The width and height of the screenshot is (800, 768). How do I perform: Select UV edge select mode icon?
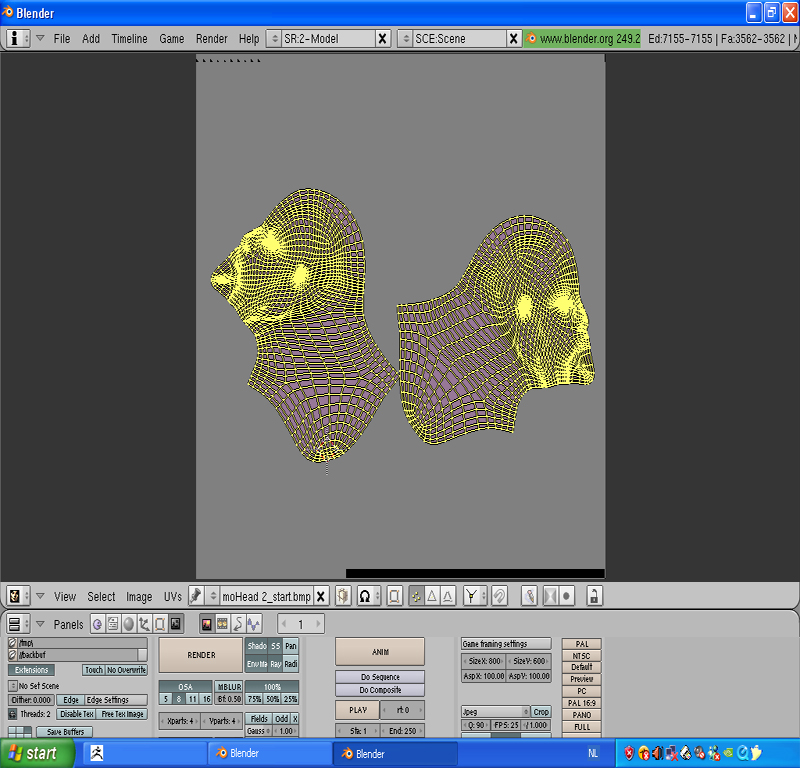coord(432,596)
